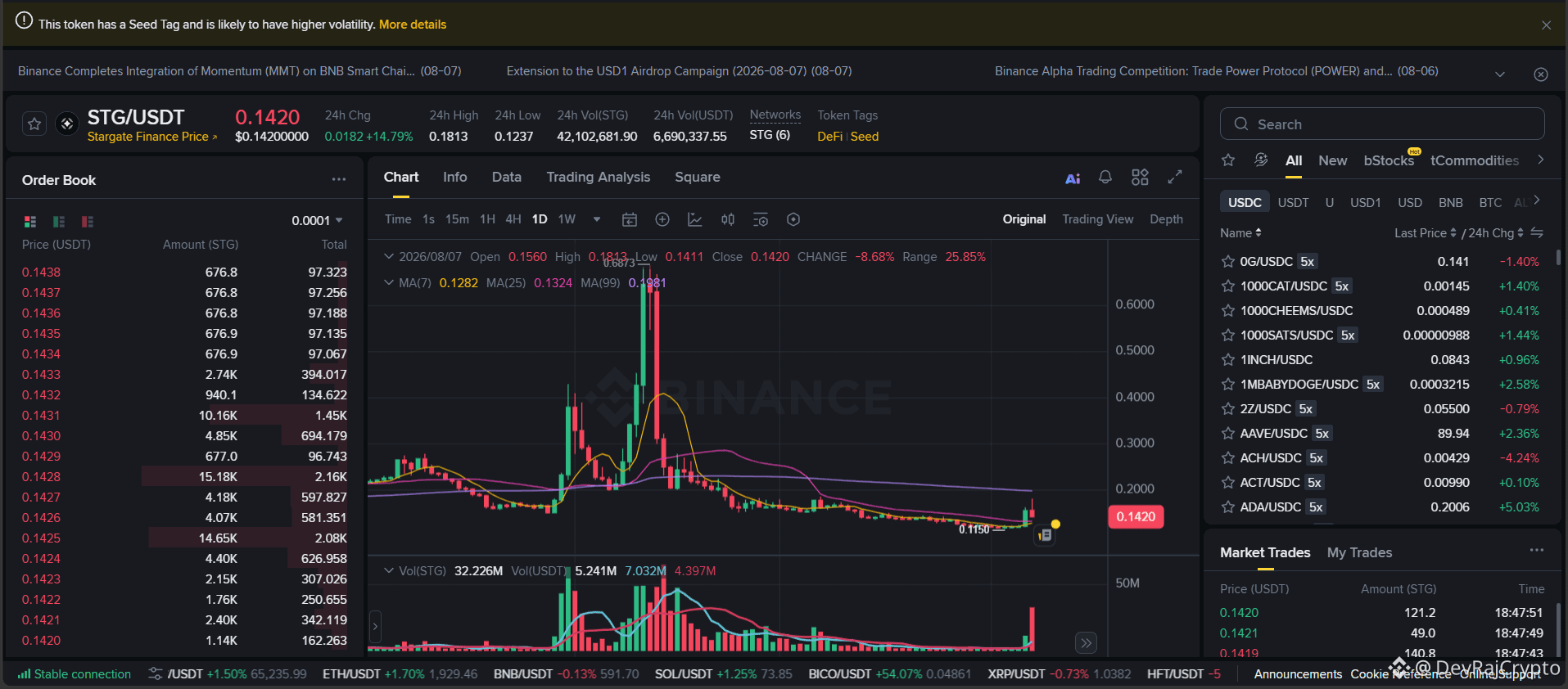Open Stargate Finance Price link
1568x689 pixels.
pyautogui.click(x=152, y=137)
